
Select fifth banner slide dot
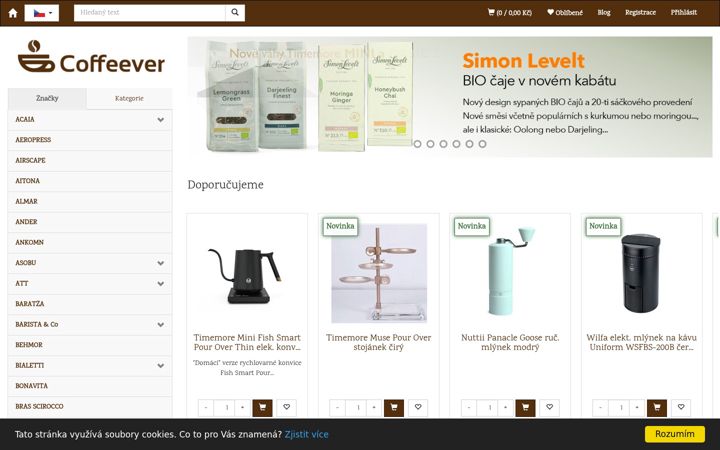[x=469, y=144]
